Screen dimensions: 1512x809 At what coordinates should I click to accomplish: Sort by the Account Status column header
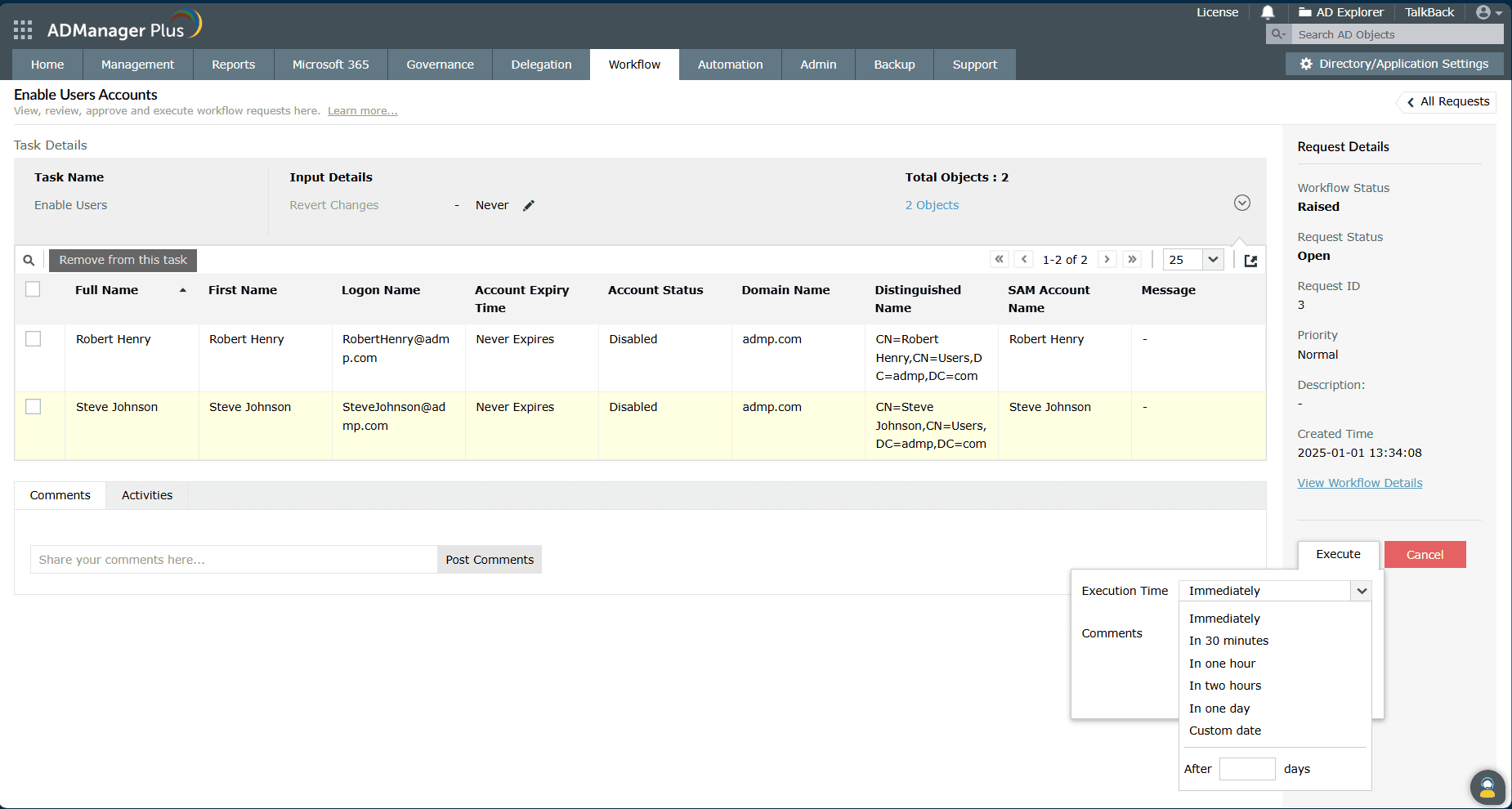(x=655, y=290)
